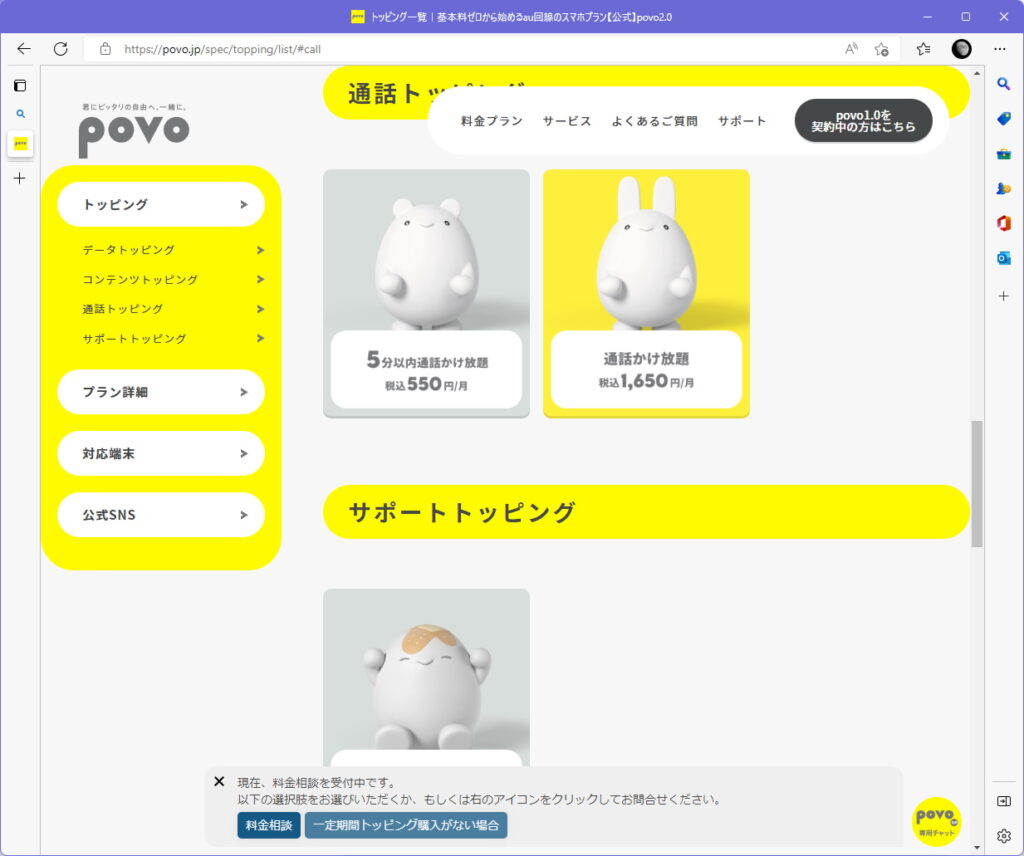This screenshot has width=1024, height=856.
Task: Reload the page with the refresh icon
Action: (61, 49)
